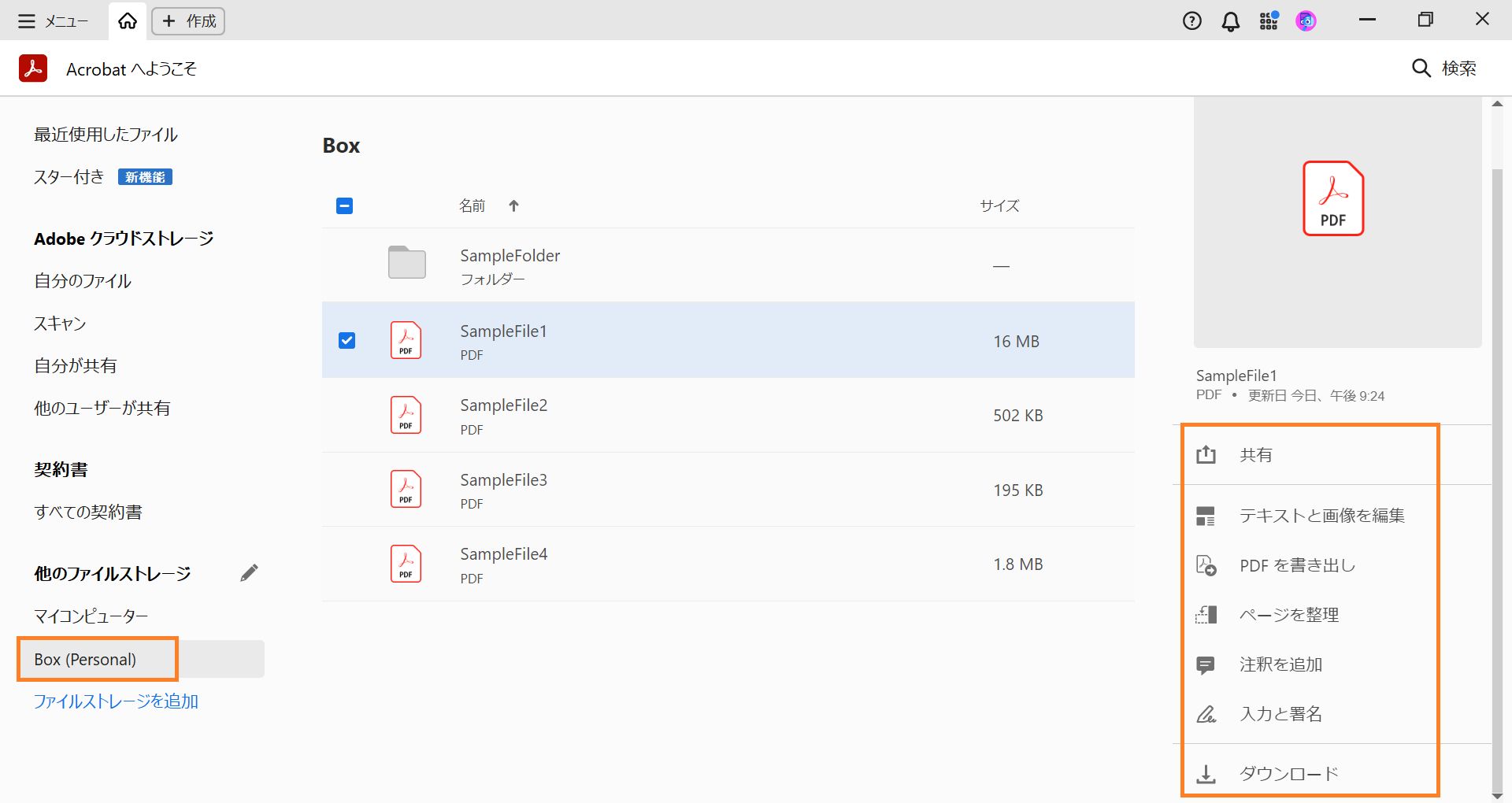Choose テキストと画像を編集 action
Image resolution: width=1512 pixels, height=803 pixels.
[1322, 516]
